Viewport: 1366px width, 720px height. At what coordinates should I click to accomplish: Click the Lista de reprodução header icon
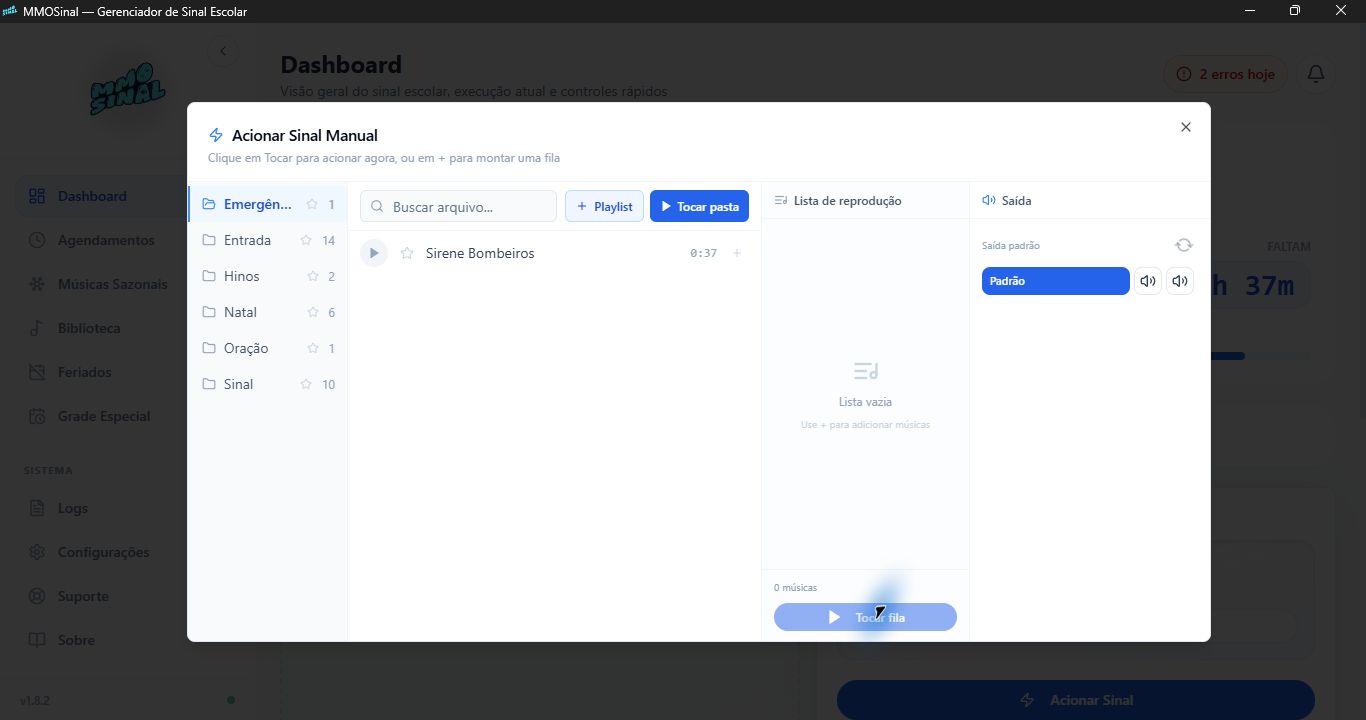pyautogui.click(x=781, y=201)
